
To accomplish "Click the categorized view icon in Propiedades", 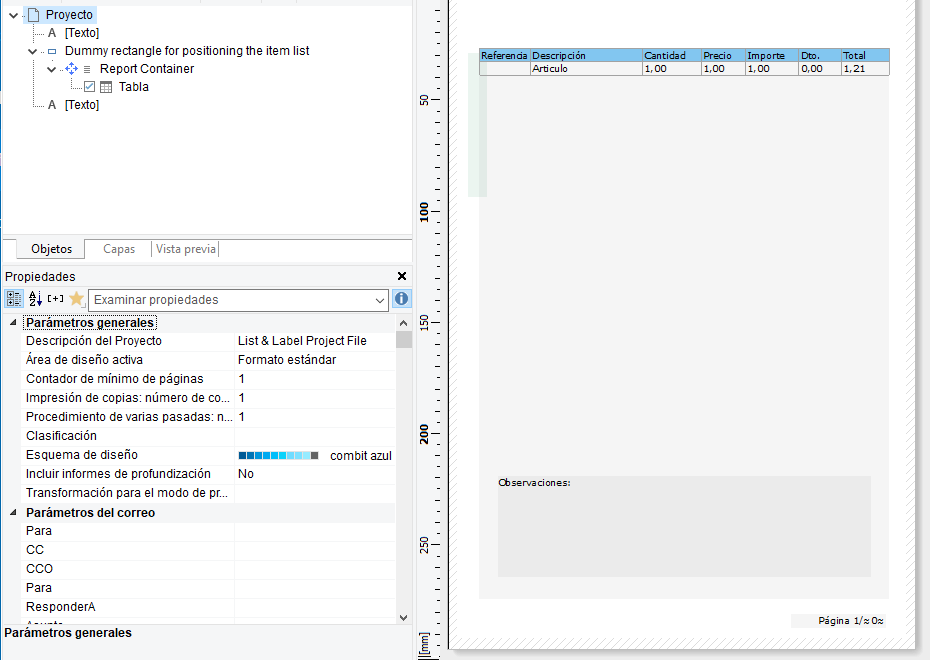I will coord(14,299).
